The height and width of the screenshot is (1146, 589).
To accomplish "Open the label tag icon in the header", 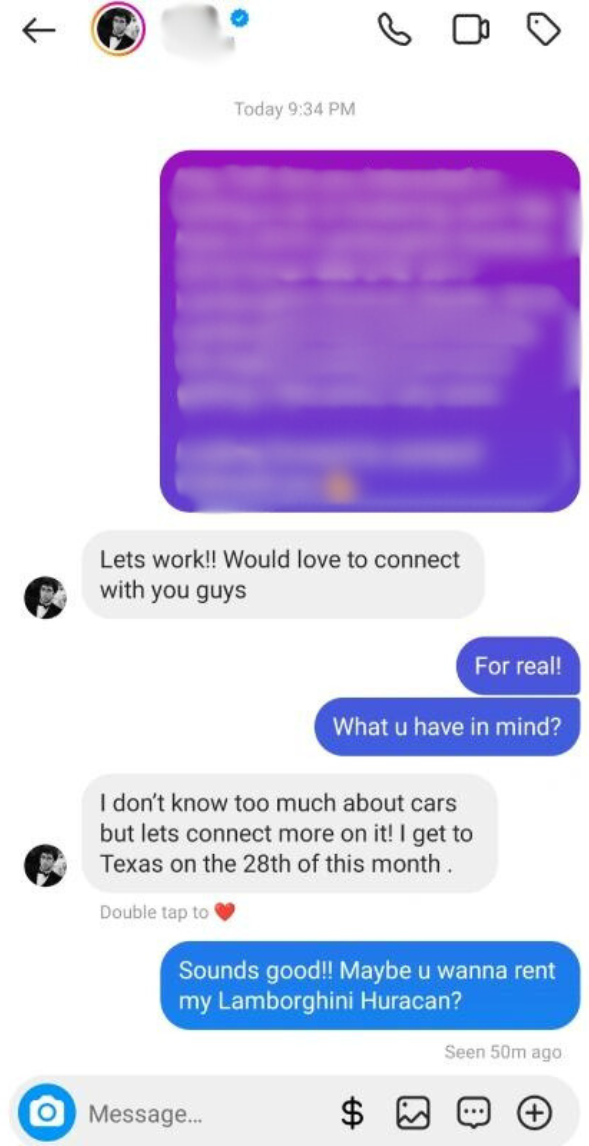I will coord(544,30).
